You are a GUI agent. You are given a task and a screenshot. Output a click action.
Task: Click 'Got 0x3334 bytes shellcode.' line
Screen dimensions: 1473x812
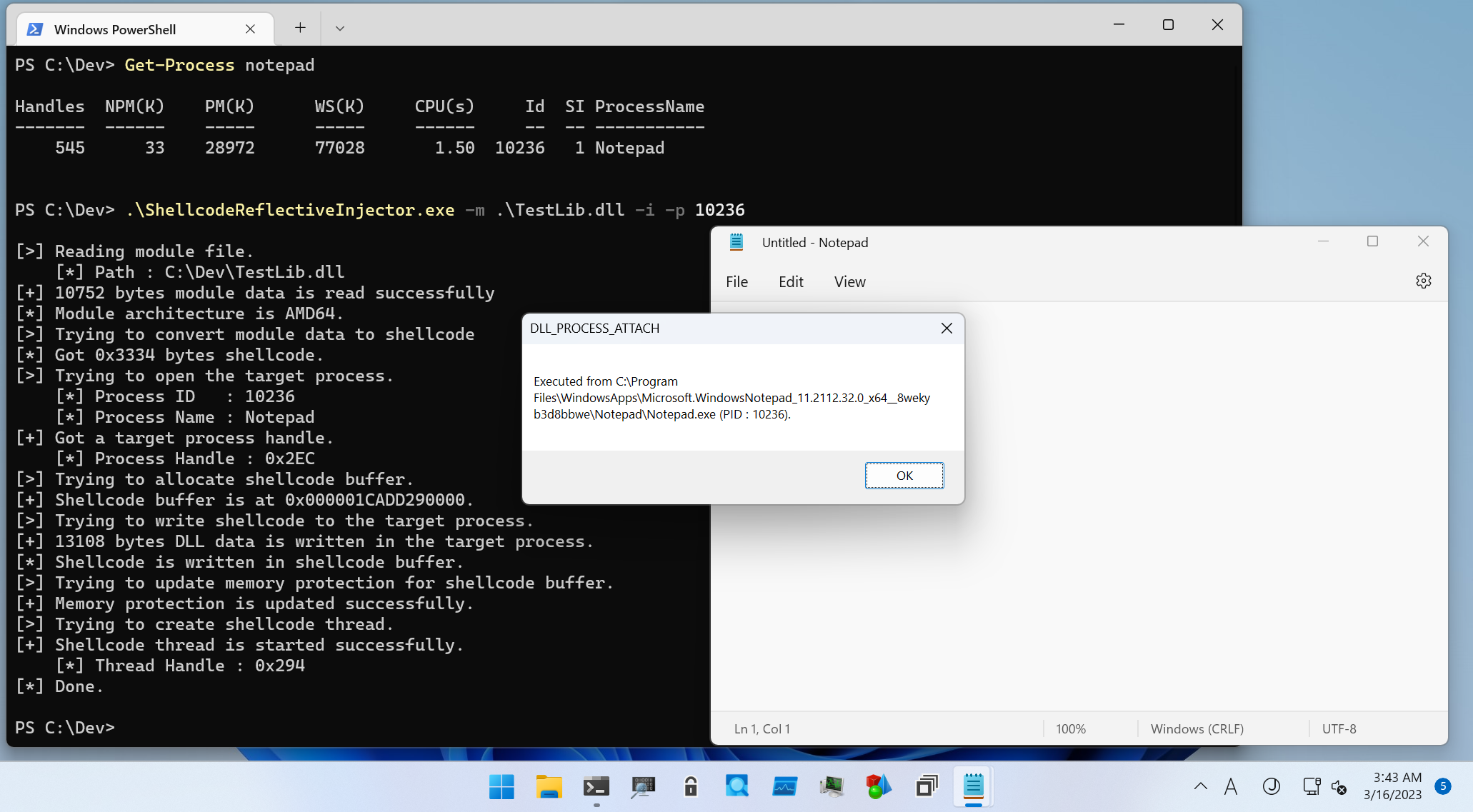coord(169,355)
